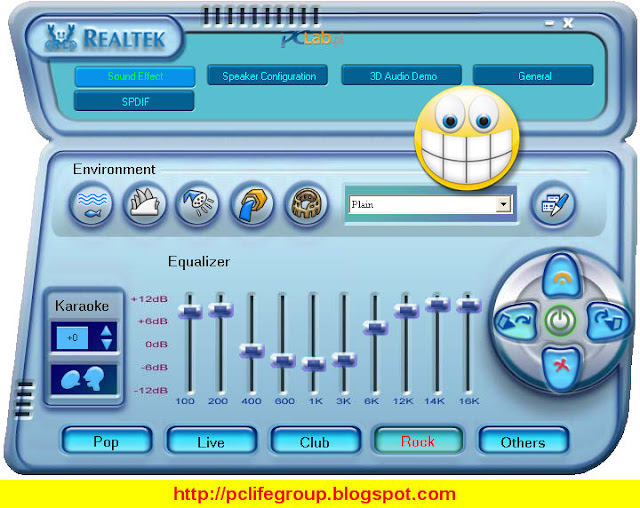Click the 6K equalizer slider handle
640x508 pixels.
(x=375, y=327)
